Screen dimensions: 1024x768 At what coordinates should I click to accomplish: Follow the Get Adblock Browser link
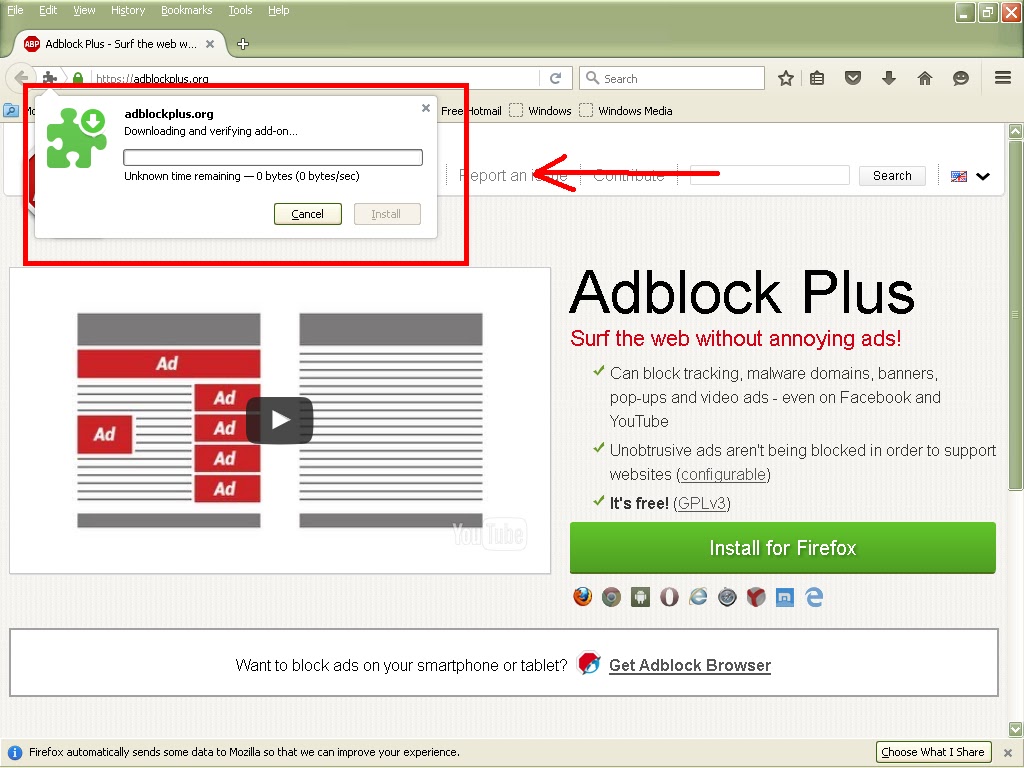pos(690,665)
